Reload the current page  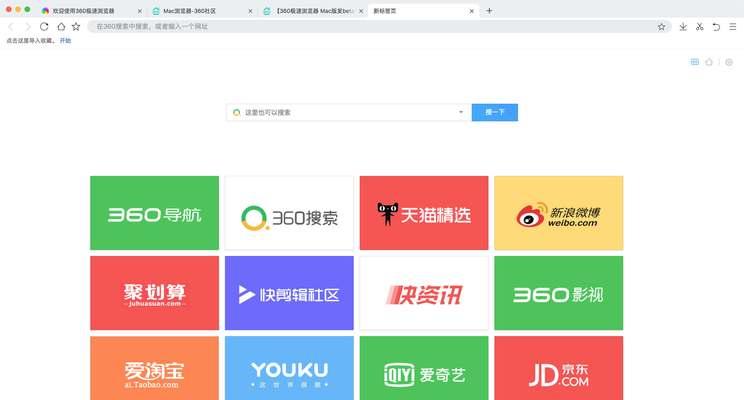pyautogui.click(x=44, y=27)
